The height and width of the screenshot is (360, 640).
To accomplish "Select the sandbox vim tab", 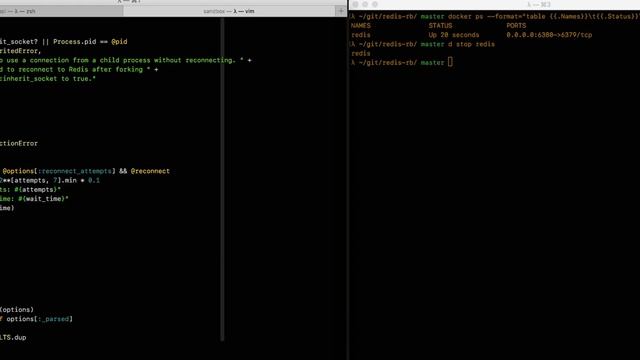I will tap(229, 11).
